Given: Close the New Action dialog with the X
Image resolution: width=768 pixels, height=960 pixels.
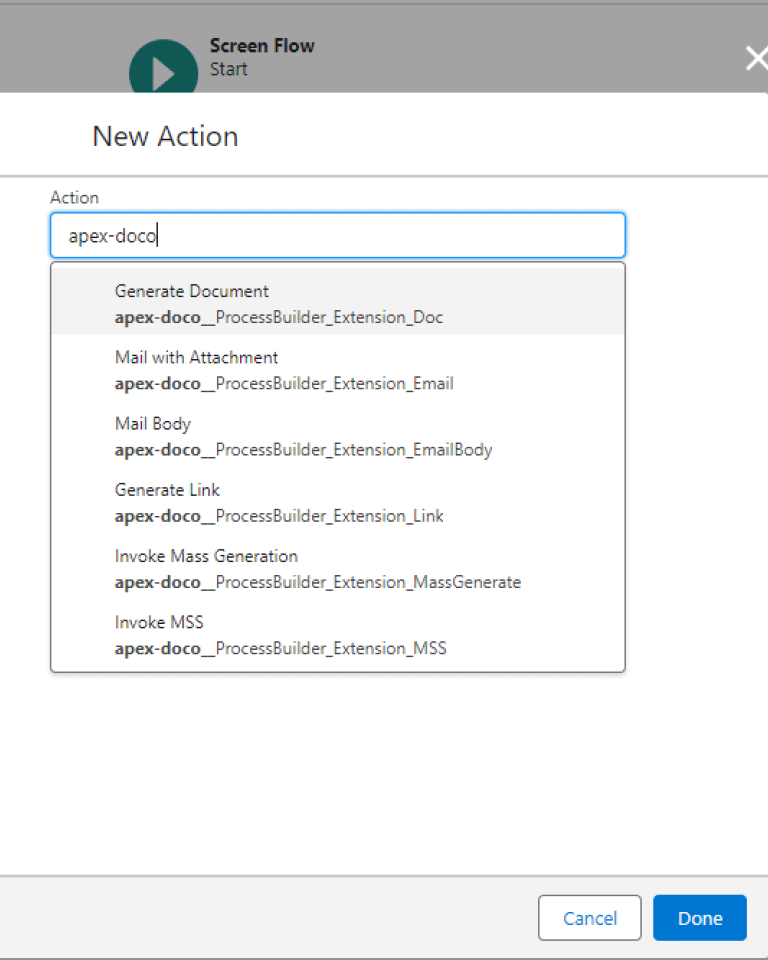Looking at the screenshot, I should [x=756, y=58].
